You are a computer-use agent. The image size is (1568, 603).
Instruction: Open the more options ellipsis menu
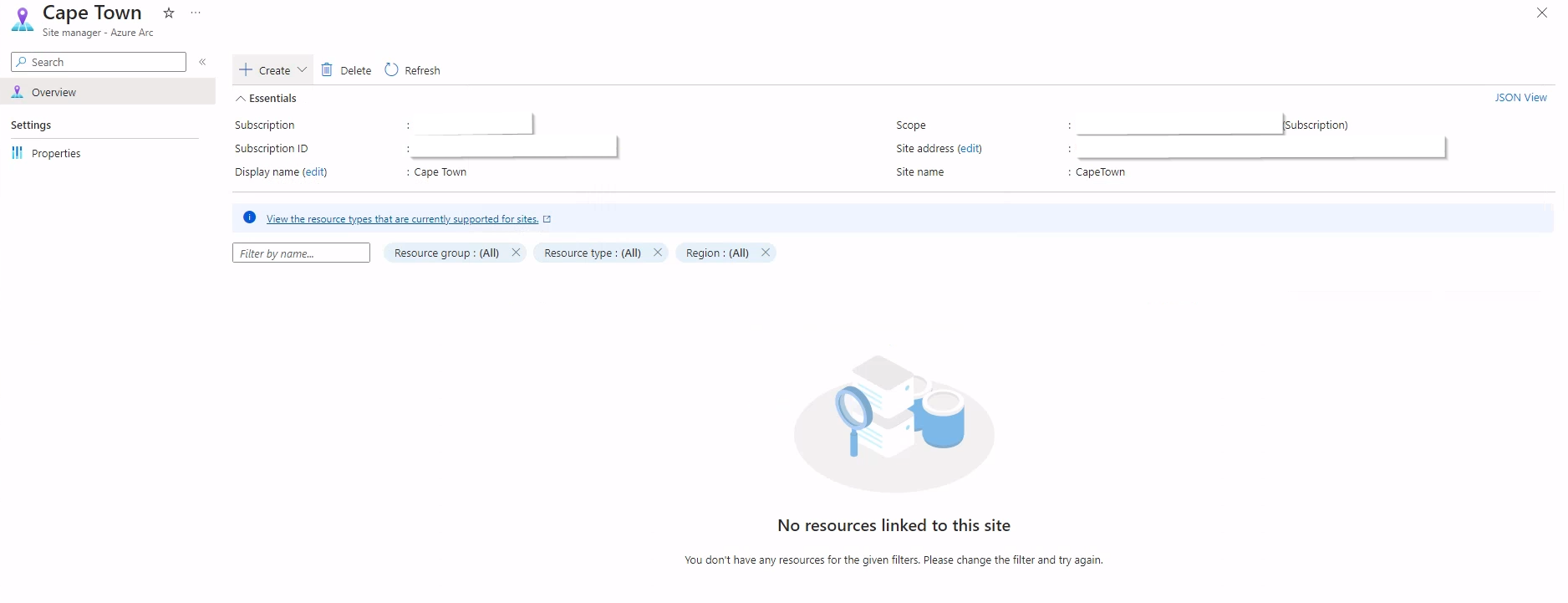point(196,13)
